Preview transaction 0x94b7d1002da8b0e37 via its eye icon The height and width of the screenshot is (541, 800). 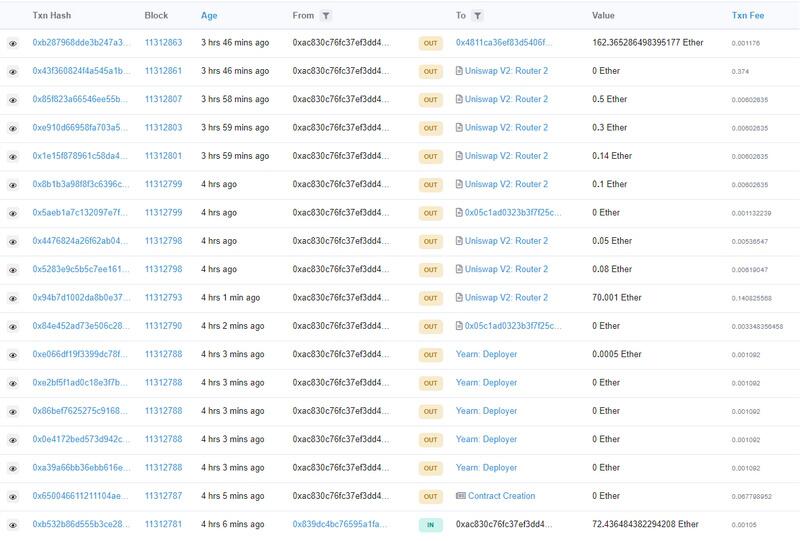pos(13,298)
